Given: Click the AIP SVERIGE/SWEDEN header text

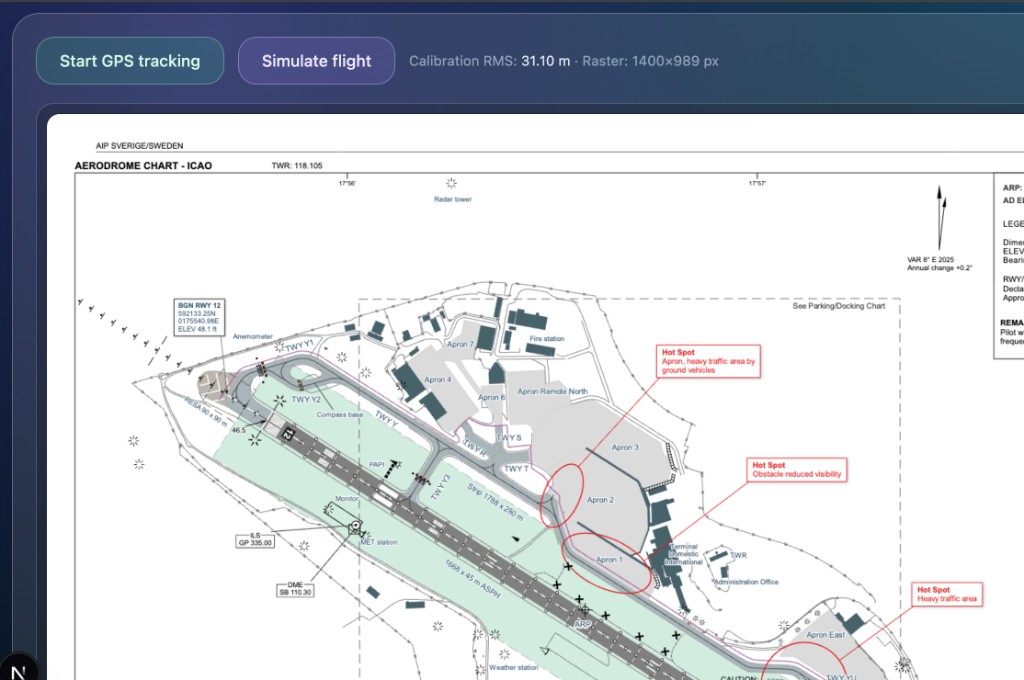Looking at the screenshot, I should click(139, 146).
